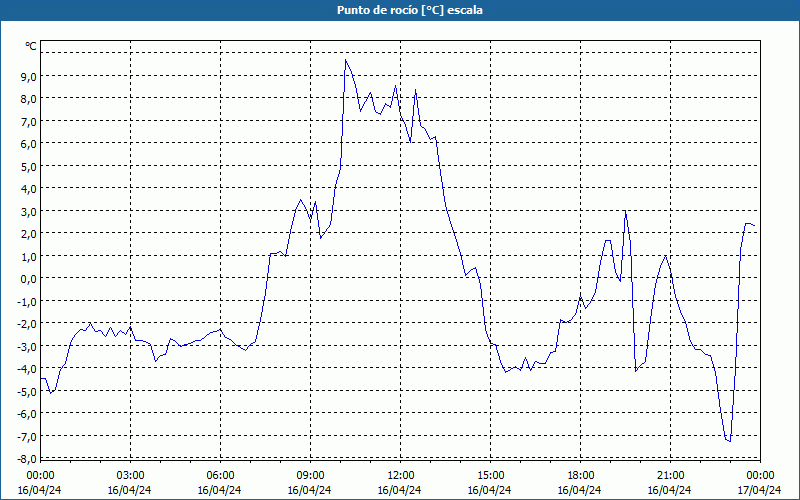Image resolution: width=800 pixels, height=500 pixels.
Task: Select the 1,0 temperature label
Action: pos(28,256)
